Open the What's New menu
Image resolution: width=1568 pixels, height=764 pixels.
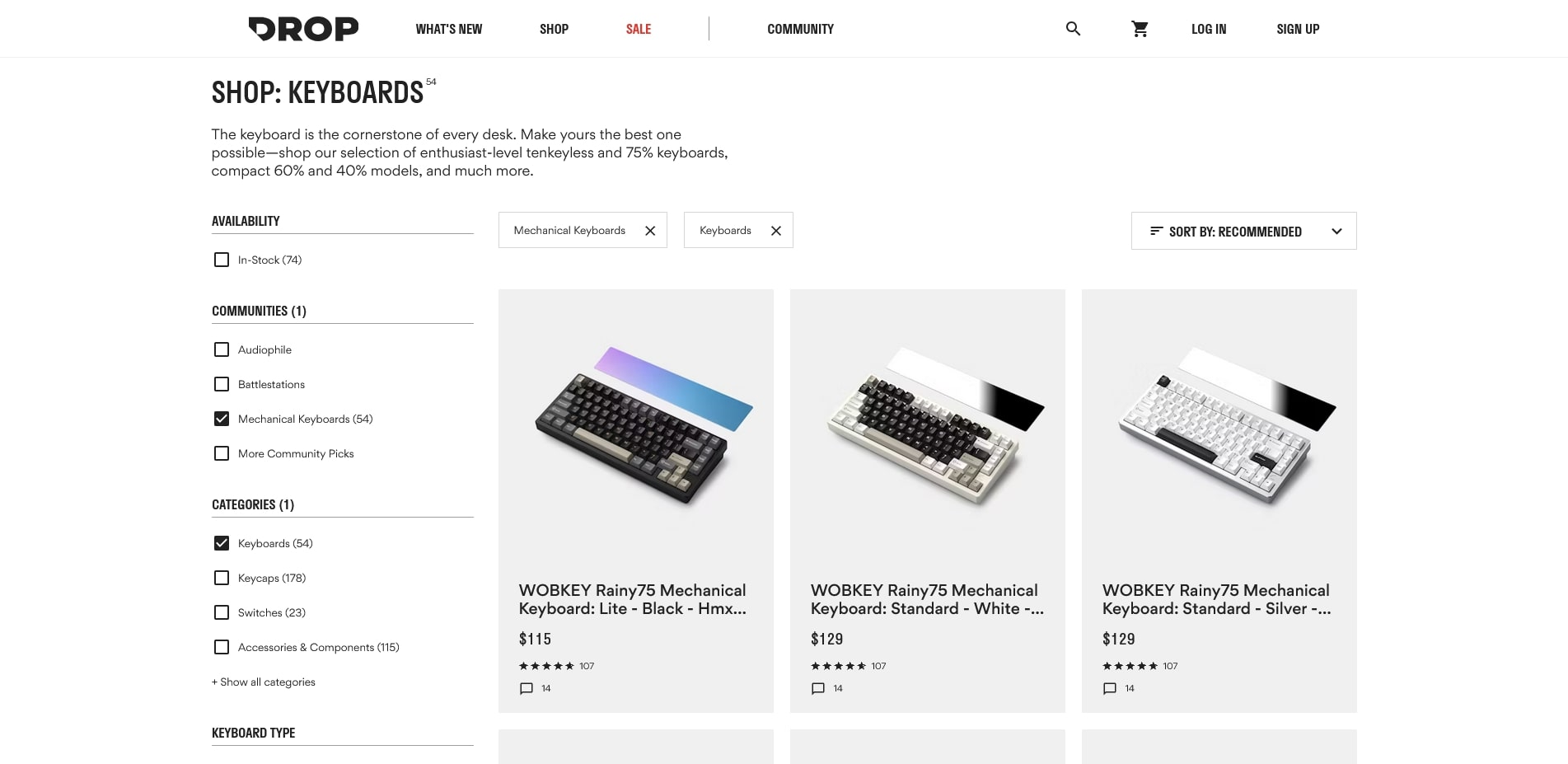click(x=449, y=29)
